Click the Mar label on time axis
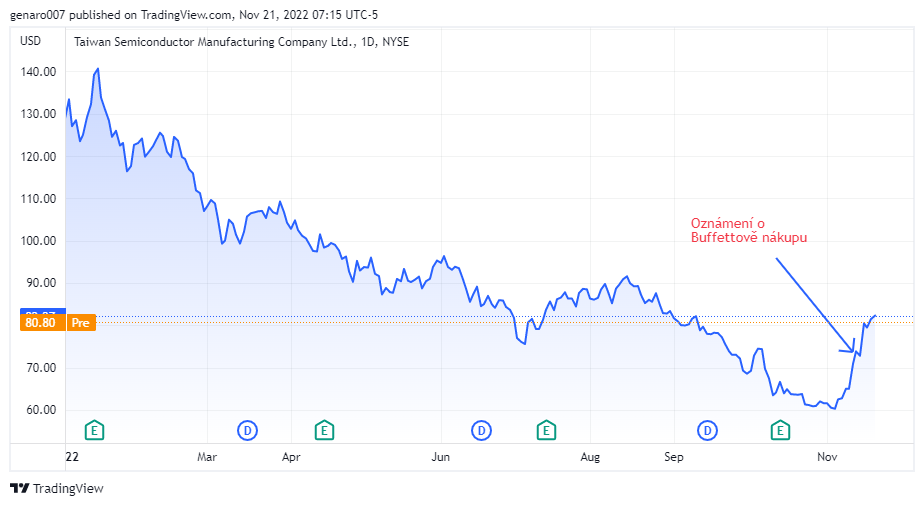 pos(207,457)
